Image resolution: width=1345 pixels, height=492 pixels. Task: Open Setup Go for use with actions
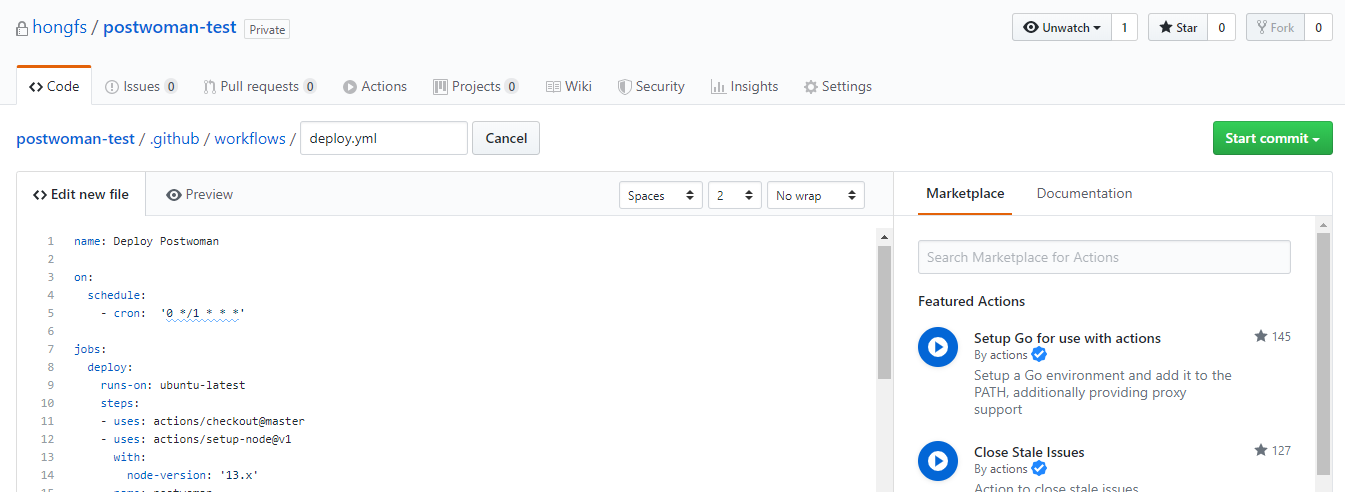pos(1067,338)
